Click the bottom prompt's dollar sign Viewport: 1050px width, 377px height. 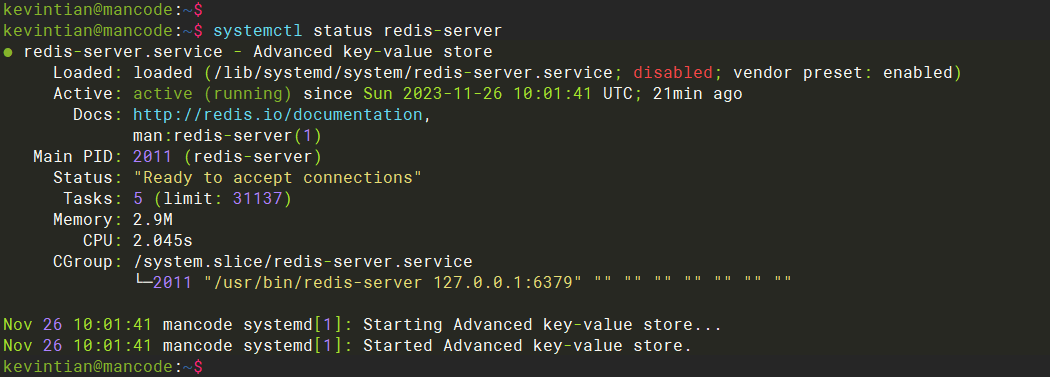(x=198, y=367)
